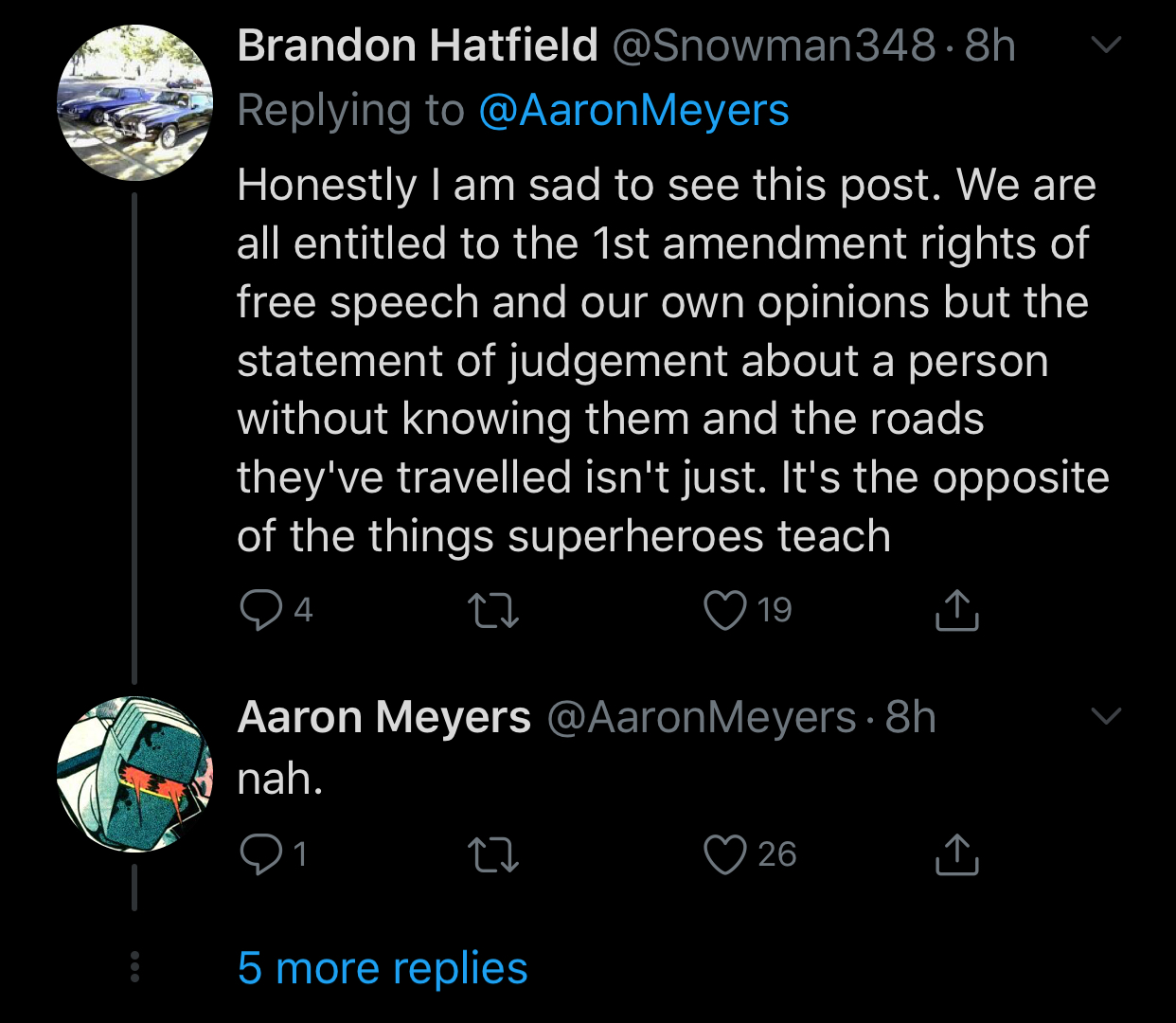
Task: Open Brandon's tweet body text
Action: (x=673, y=360)
